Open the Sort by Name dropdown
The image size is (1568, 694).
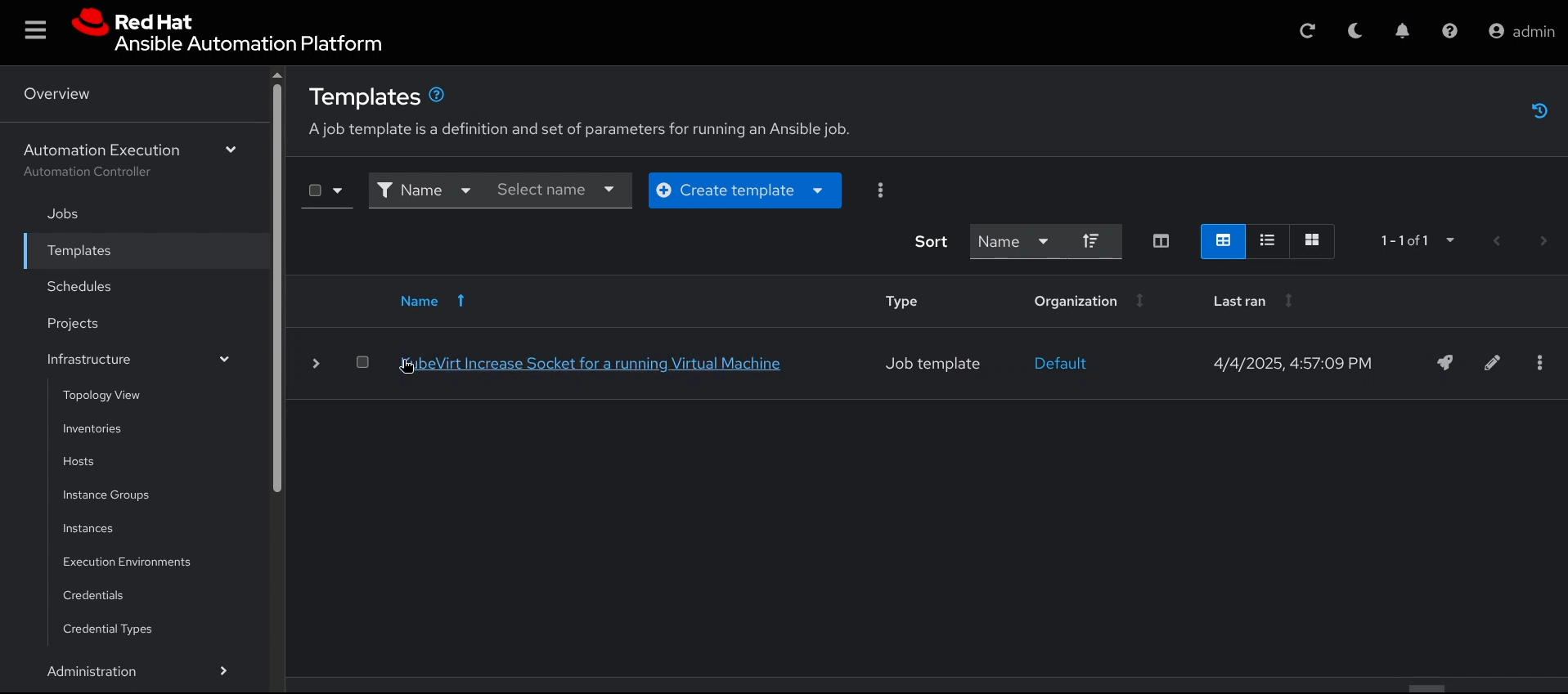click(x=1013, y=242)
